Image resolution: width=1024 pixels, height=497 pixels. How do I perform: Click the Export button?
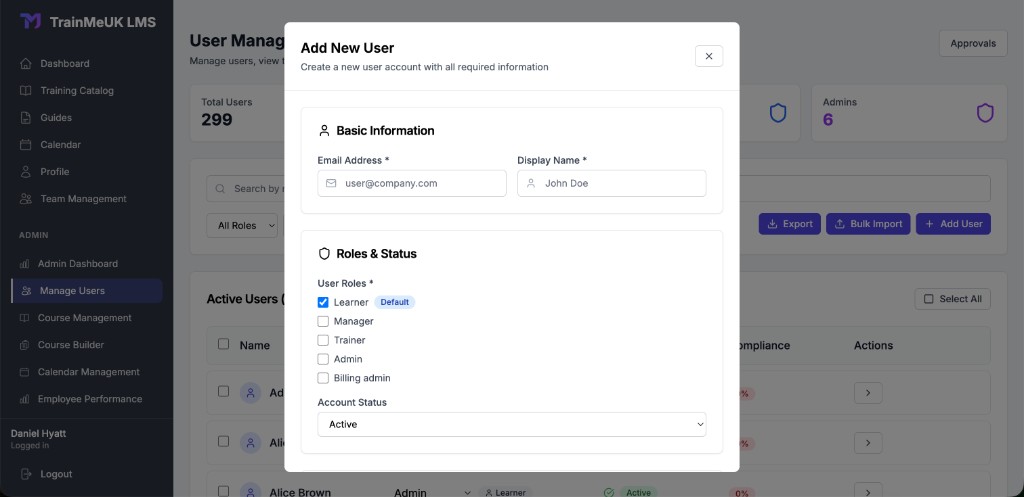(x=790, y=224)
